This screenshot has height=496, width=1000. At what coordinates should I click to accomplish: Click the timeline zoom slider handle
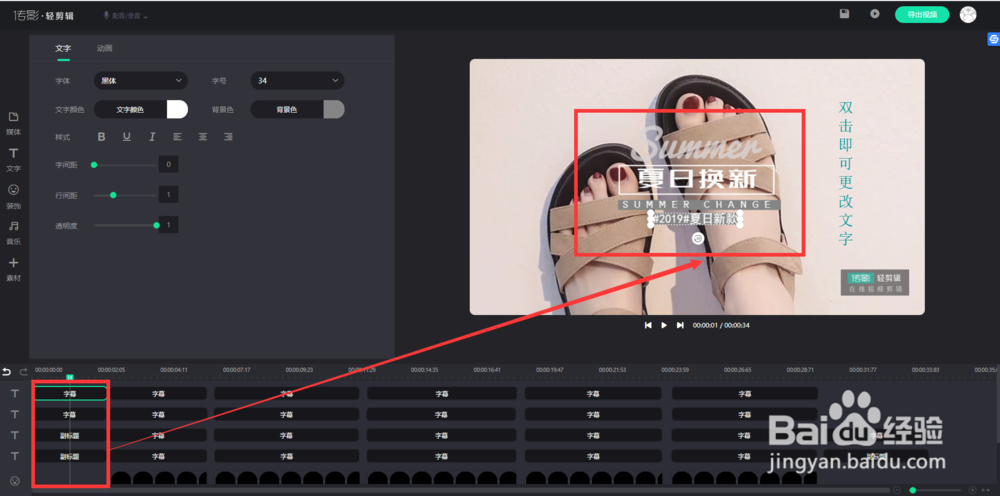coord(913,490)
